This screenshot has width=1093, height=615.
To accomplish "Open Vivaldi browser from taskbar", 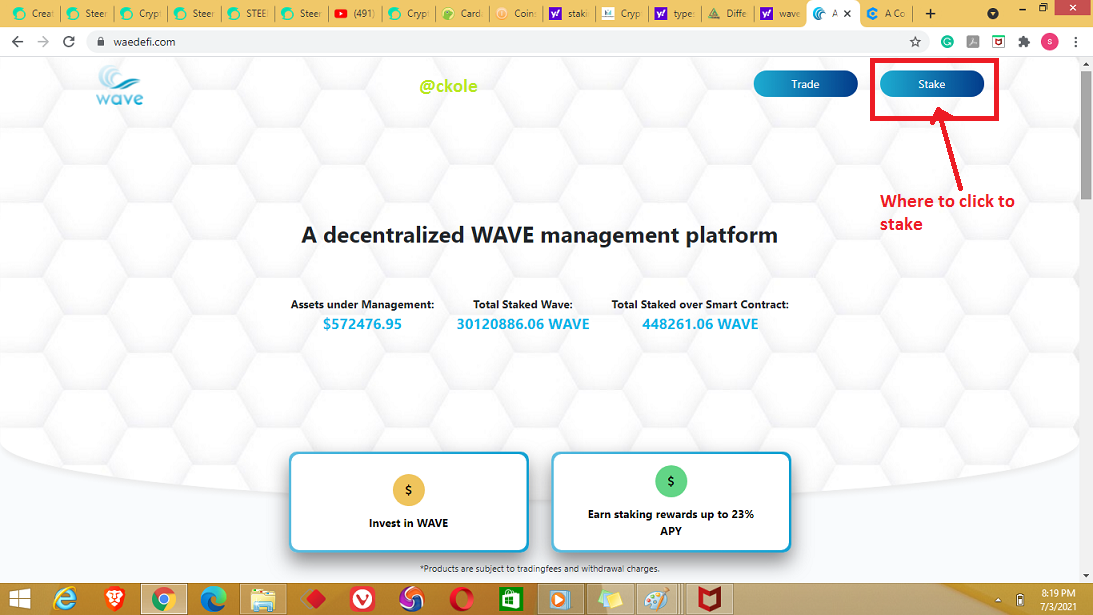I will 362,599.
